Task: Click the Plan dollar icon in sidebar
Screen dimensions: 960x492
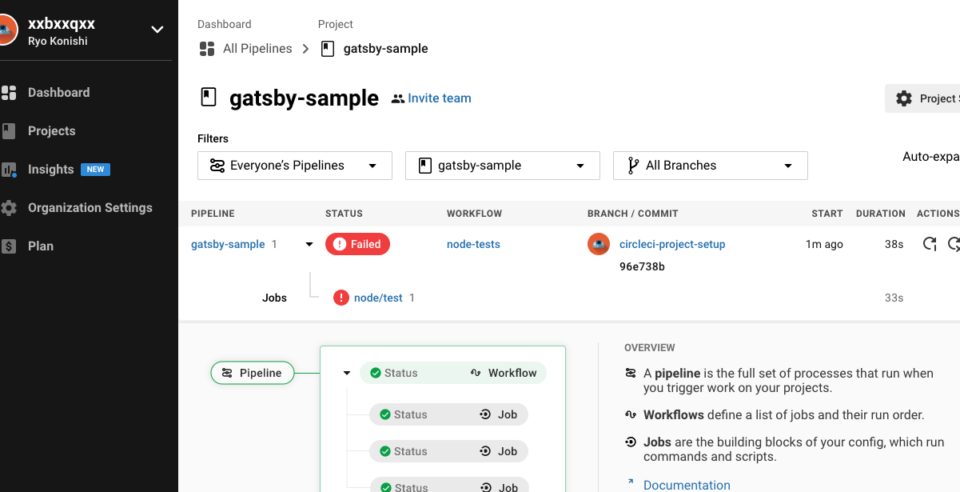Action: point(9,246)
